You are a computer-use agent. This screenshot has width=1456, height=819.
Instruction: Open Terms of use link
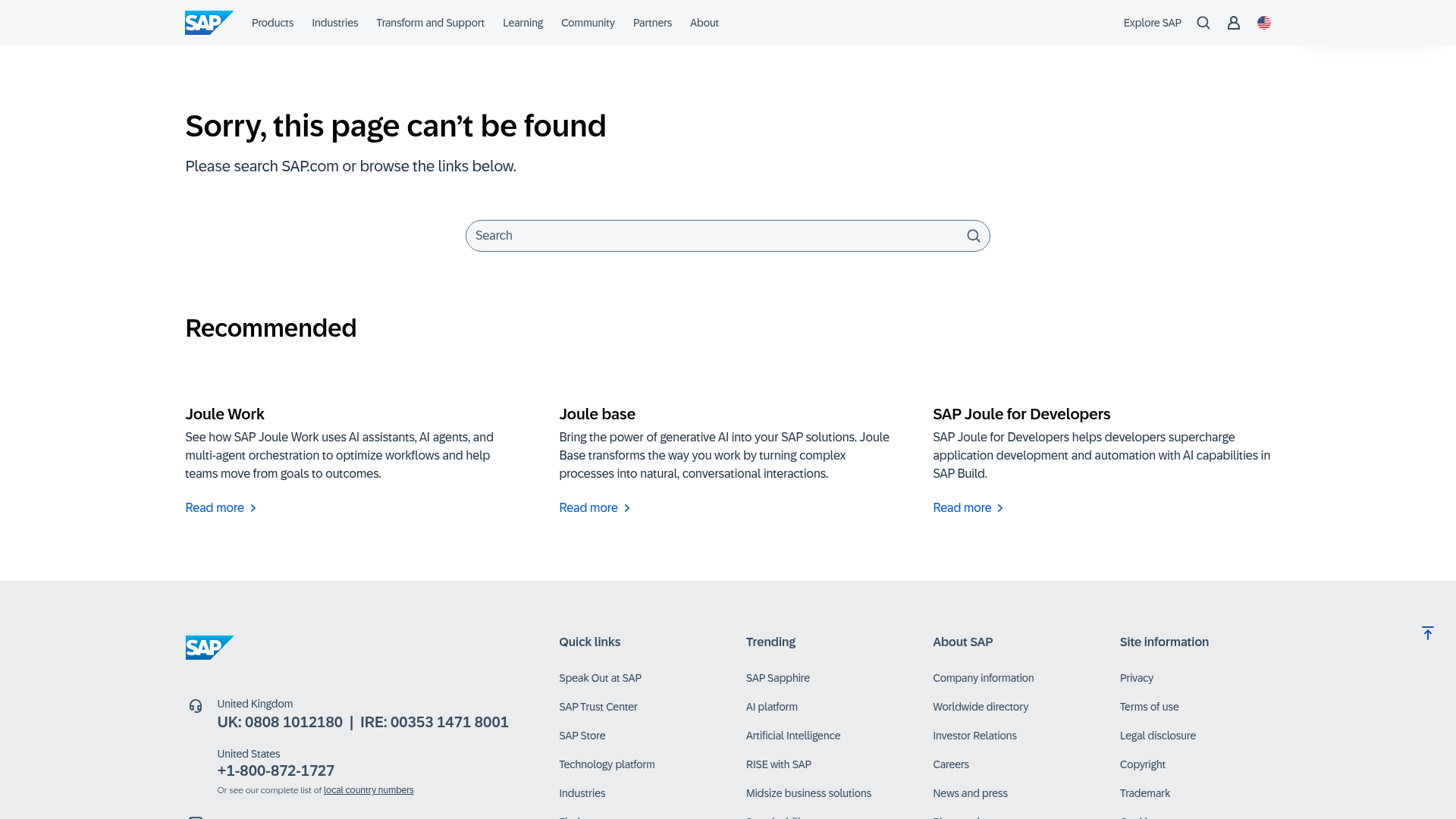pyautogui.click(x=1149, y=707)
